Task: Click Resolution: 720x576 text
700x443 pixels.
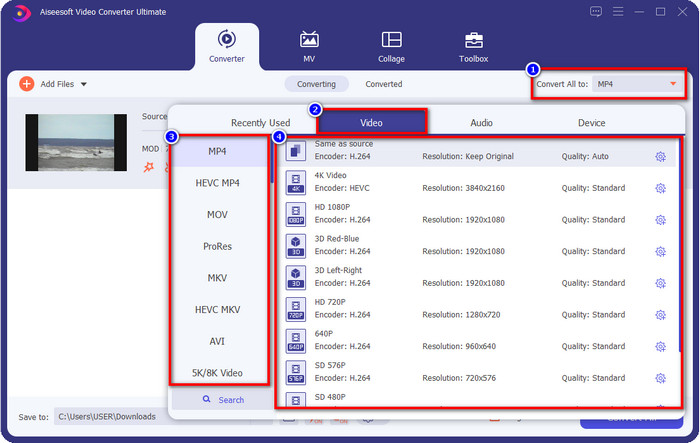Action: (x=459, y=378)
